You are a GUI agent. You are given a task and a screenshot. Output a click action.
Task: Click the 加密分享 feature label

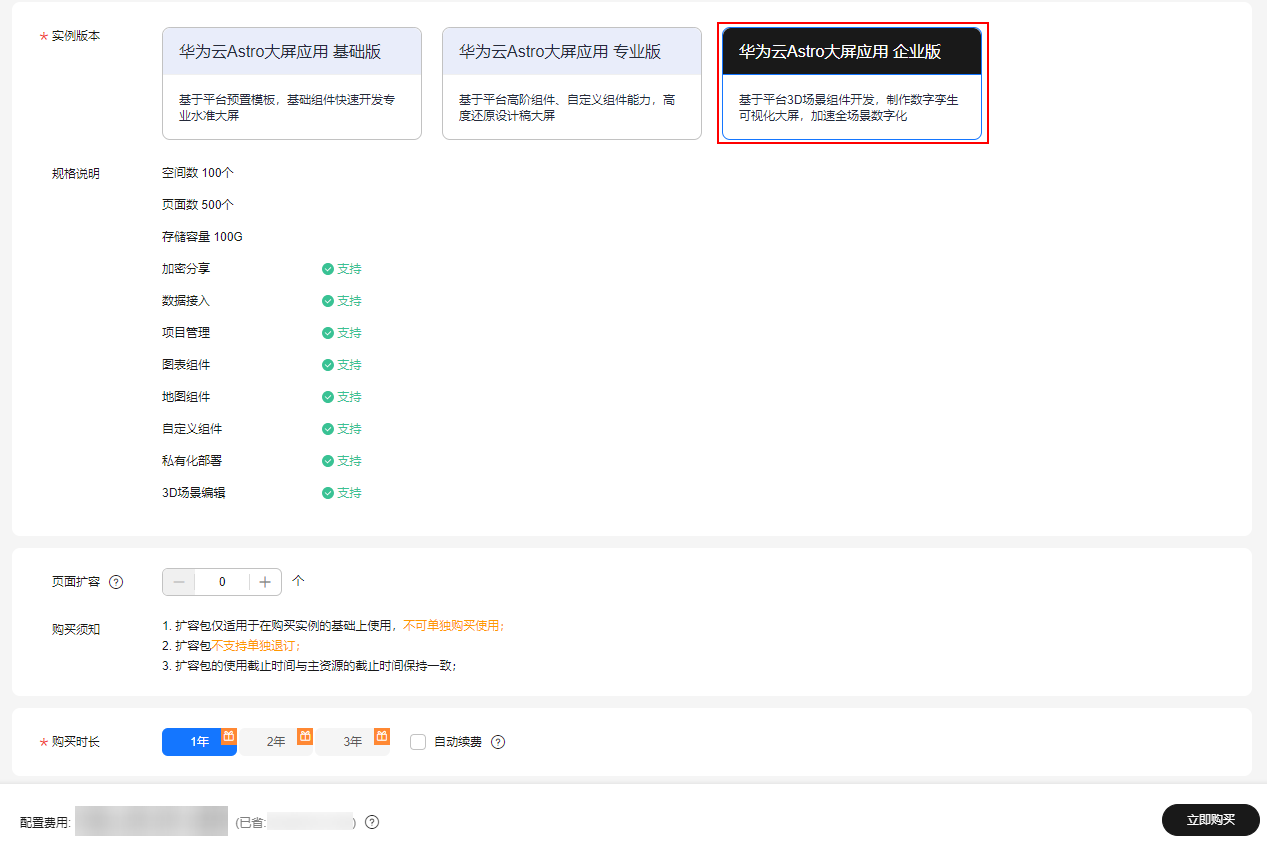[x=186, y=269]
